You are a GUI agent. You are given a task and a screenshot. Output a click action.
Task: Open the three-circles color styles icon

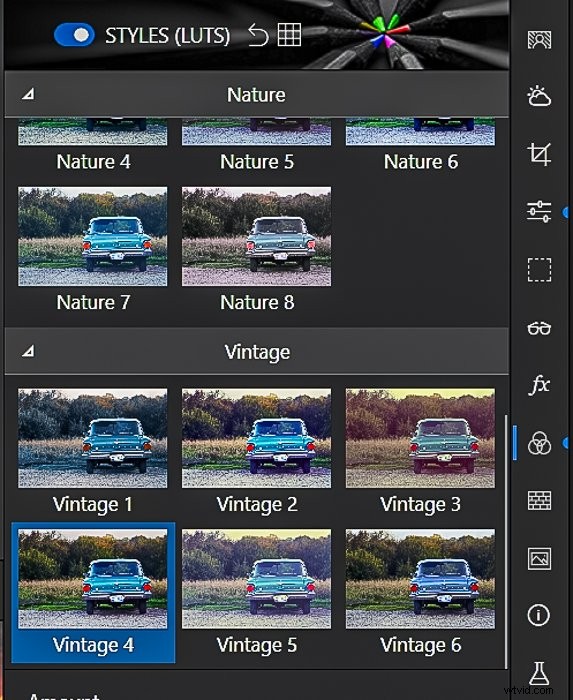[x=539, y=443]
